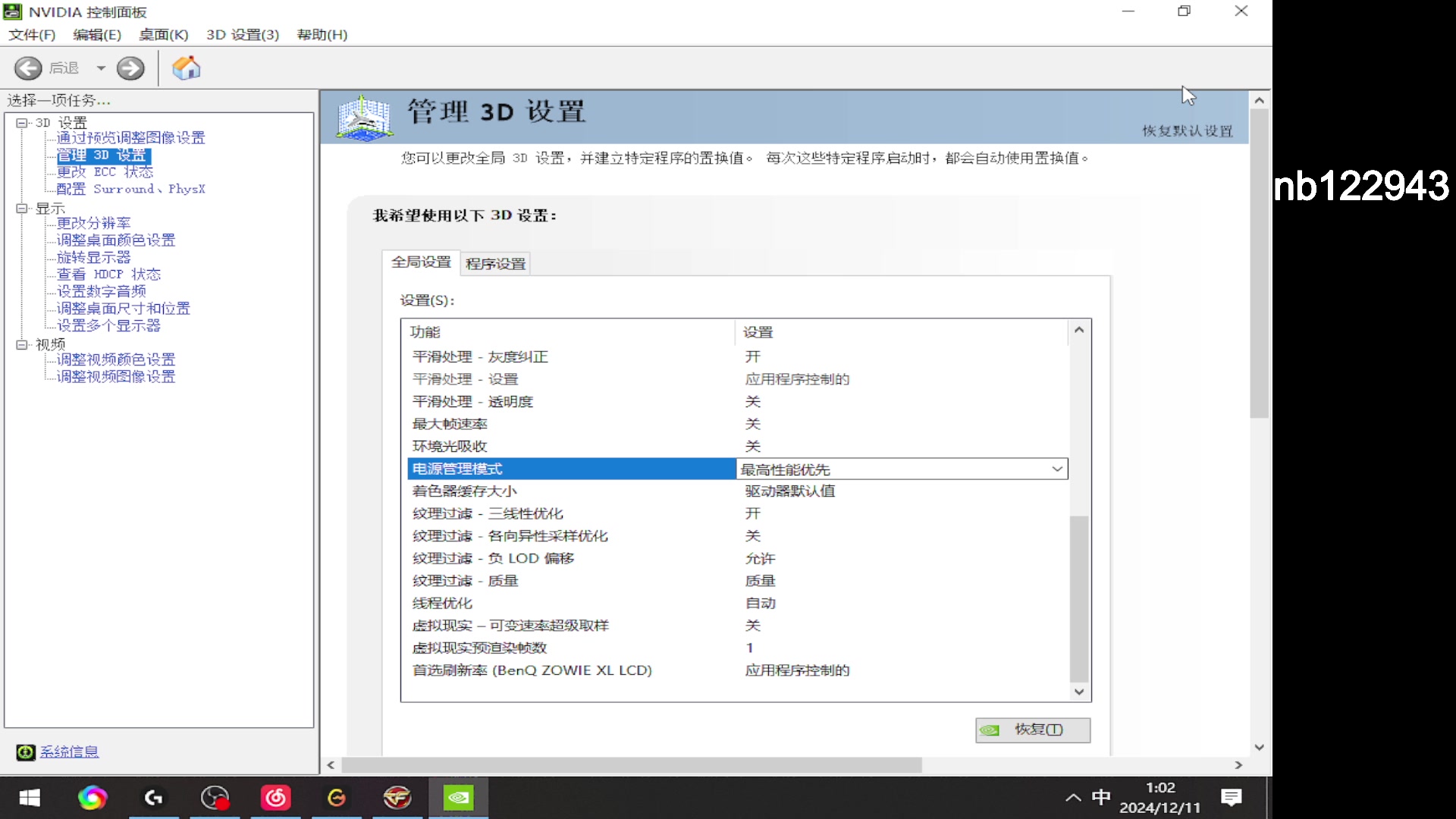Open the Windows Start menu
1456x819 pixels.
(x=30, y=798)
